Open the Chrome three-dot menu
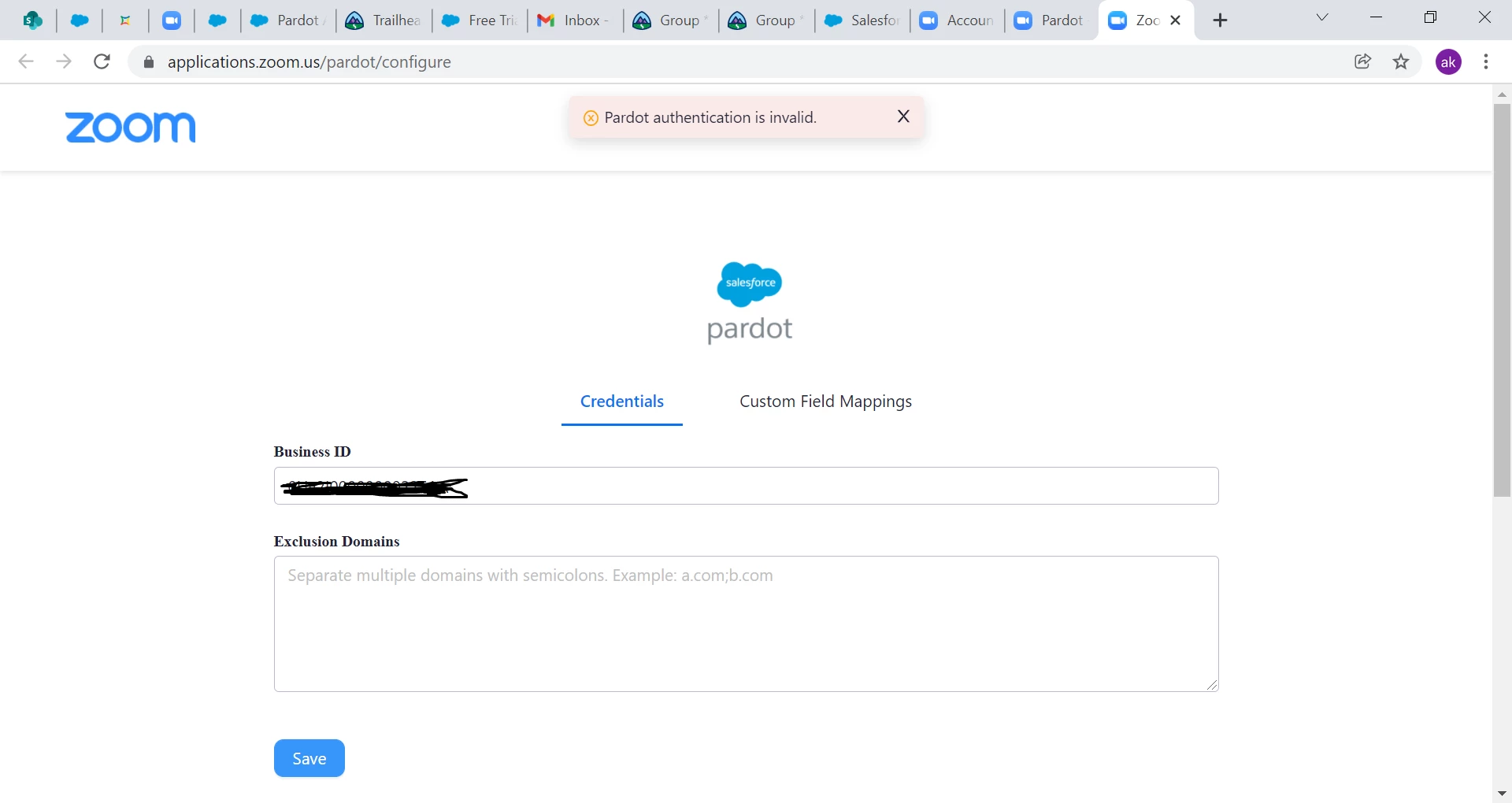Viewport: 1512px width, 803px height. 1486,61
